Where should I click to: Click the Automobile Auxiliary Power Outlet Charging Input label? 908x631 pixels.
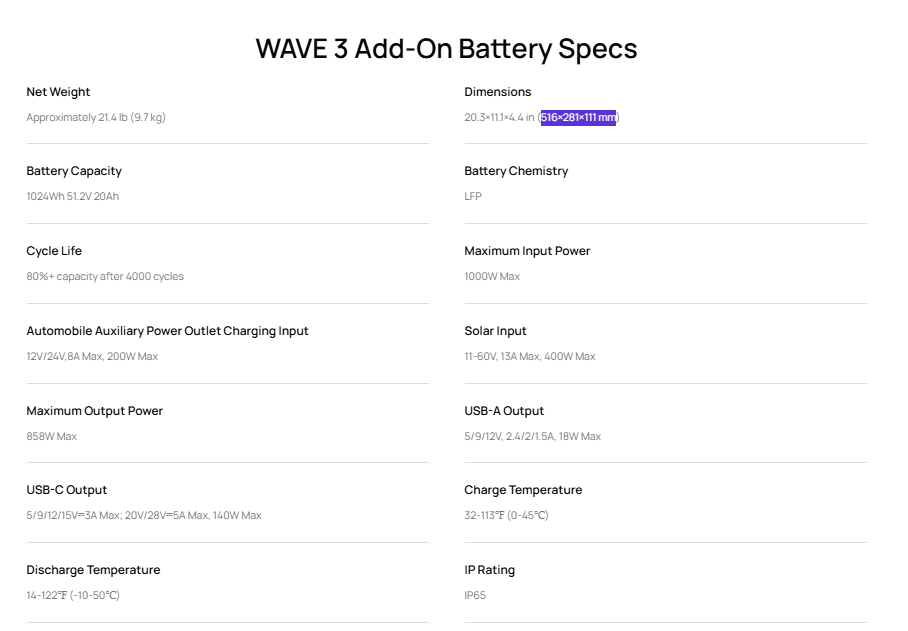point(167,331)
